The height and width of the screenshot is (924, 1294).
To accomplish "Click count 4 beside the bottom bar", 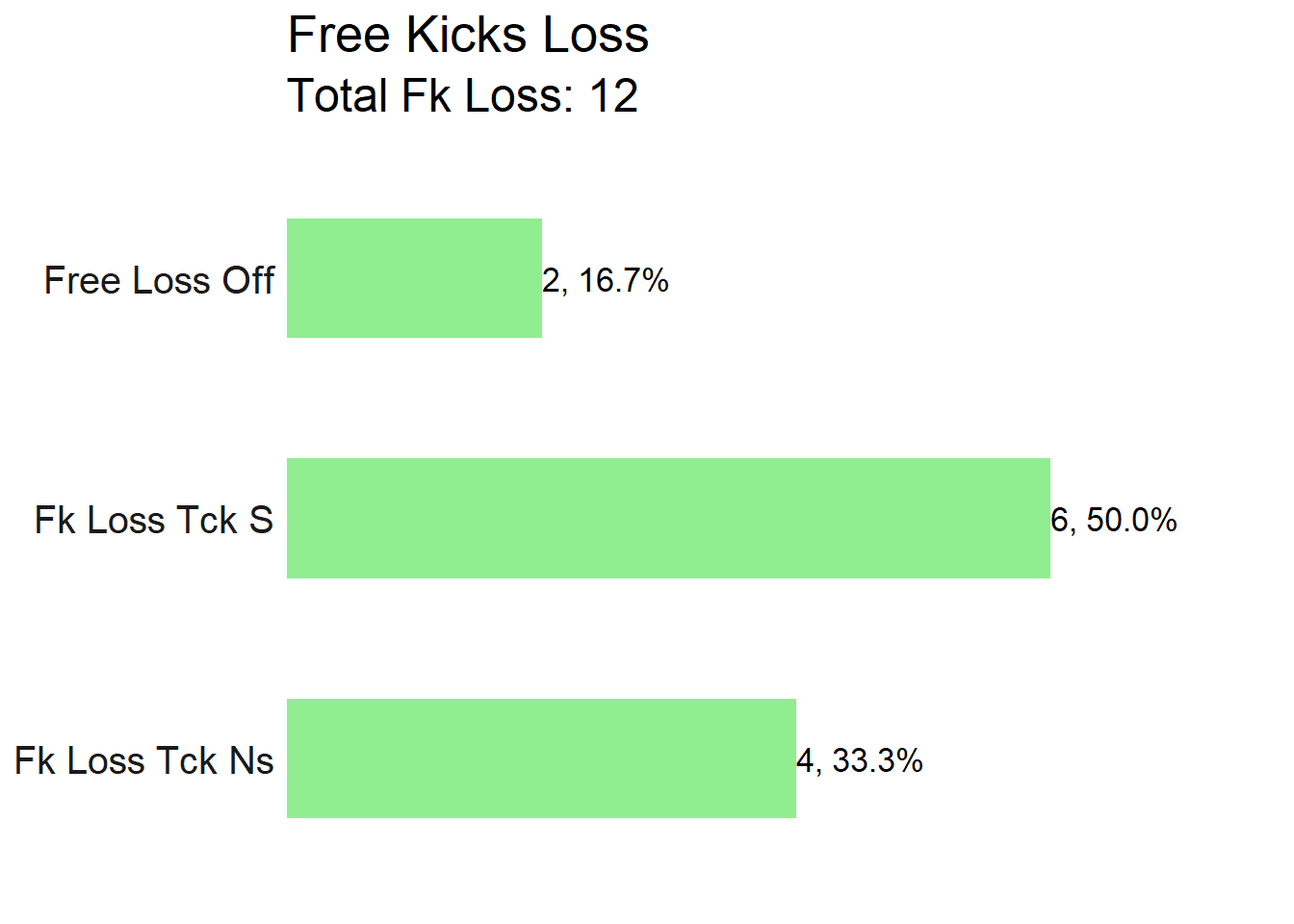I will tap(805, 761).
